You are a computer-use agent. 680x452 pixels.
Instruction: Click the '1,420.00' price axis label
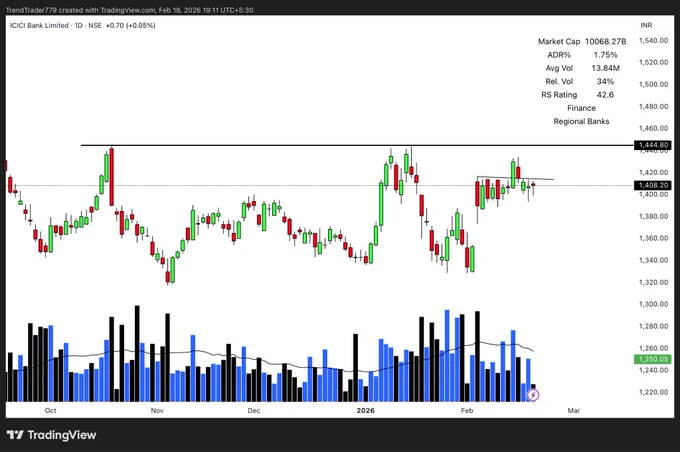pos(654,172)
